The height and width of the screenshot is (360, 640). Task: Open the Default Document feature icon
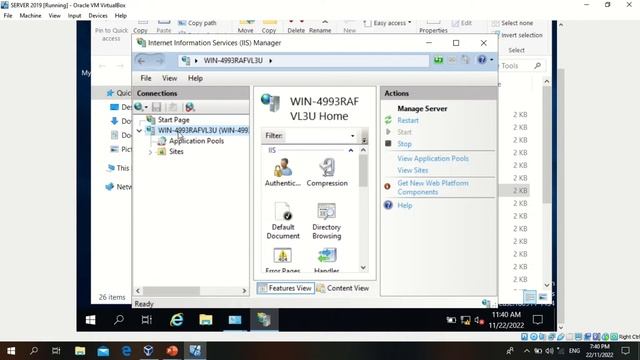click(x=283, y=221)
